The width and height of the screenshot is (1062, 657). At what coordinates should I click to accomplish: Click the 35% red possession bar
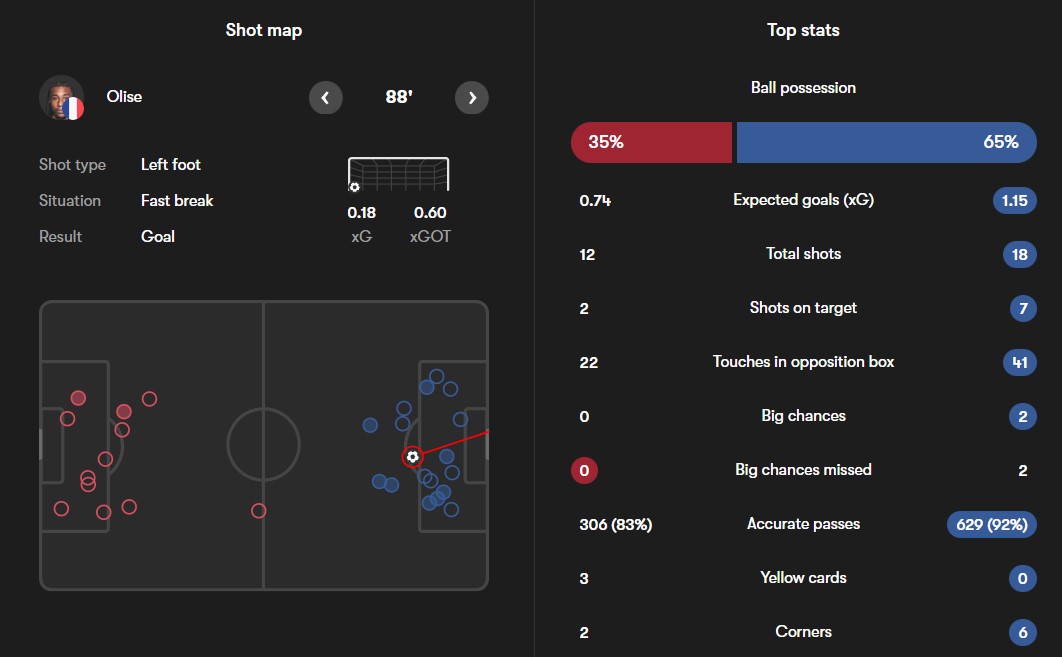coord(652,142)
